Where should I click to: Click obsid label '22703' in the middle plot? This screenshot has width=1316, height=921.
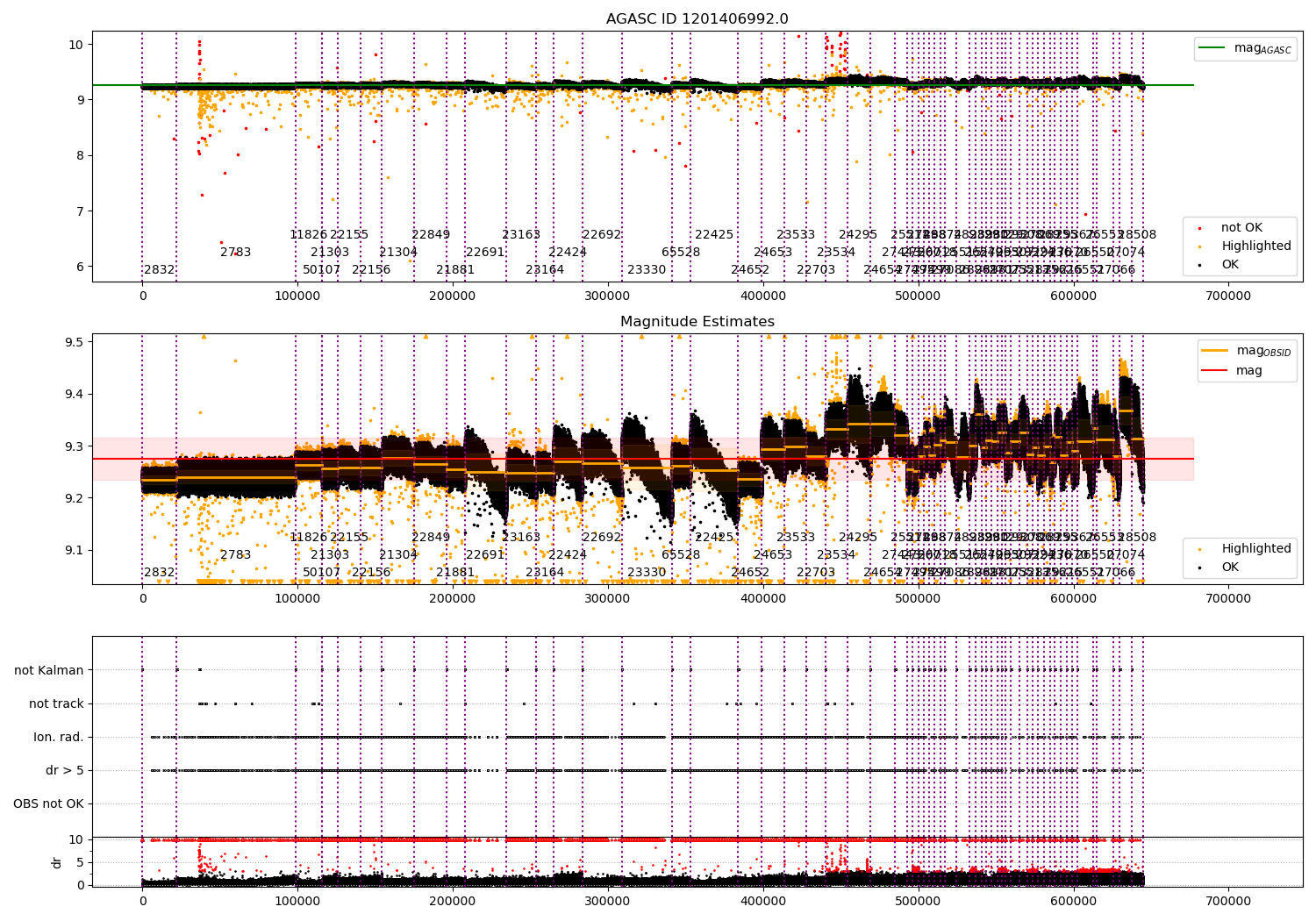tap(816, 572)
